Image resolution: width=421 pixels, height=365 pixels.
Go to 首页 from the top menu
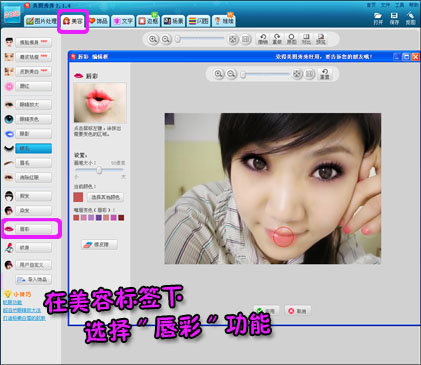371,5
